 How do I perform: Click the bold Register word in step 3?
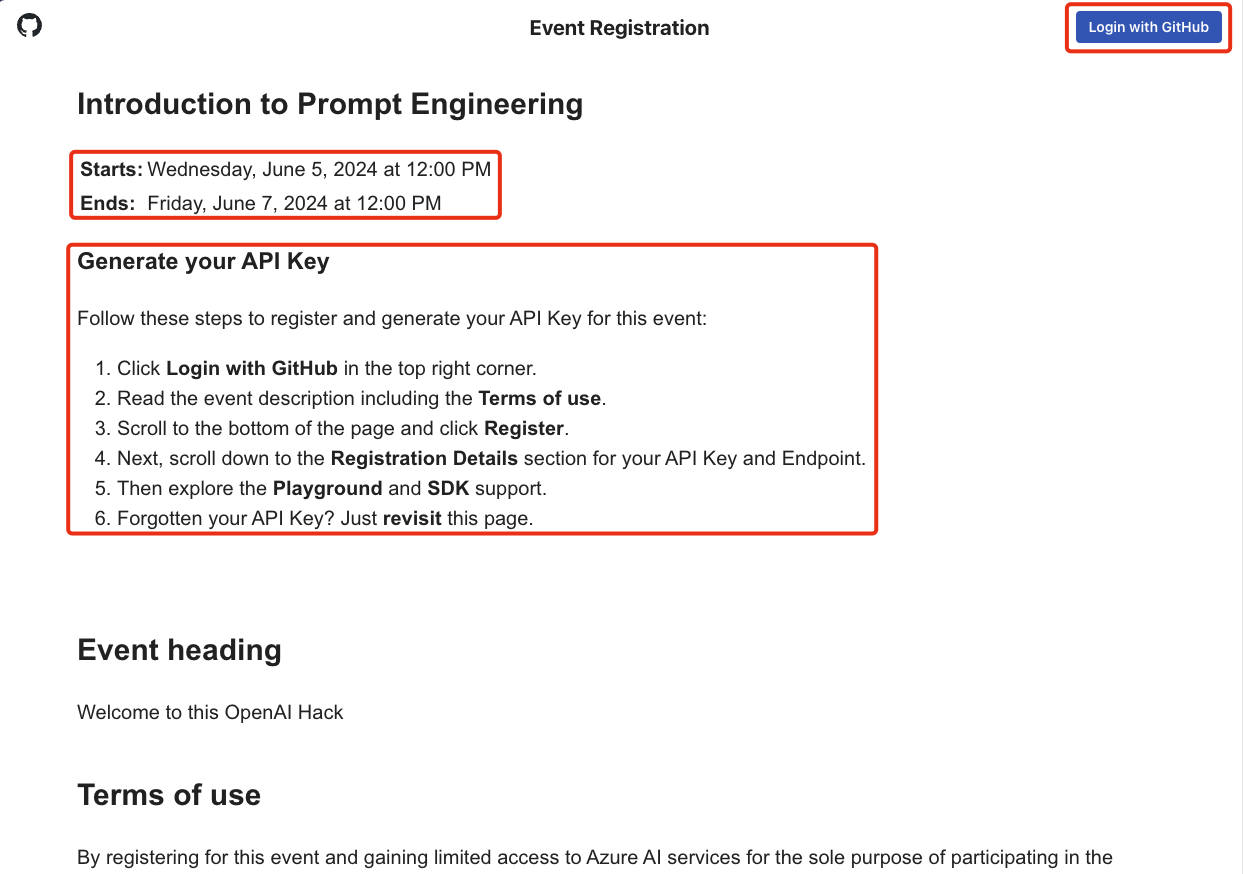524,428
